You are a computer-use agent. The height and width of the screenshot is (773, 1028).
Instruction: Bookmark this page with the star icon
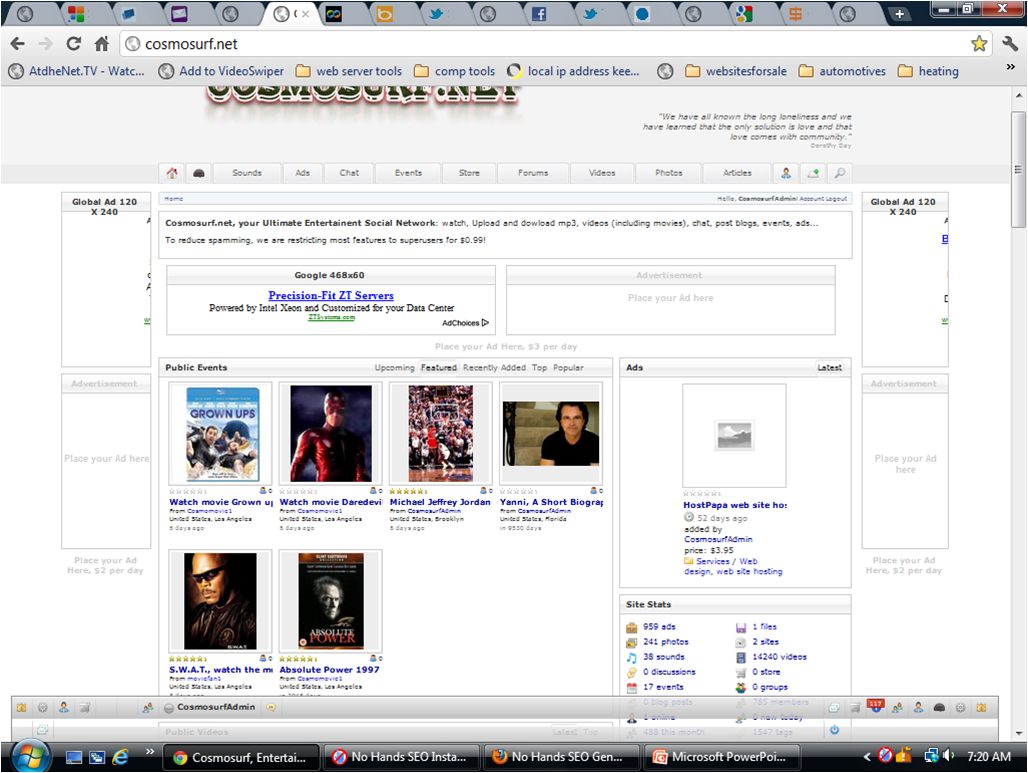pyautogui.click(x=979, y=44)
